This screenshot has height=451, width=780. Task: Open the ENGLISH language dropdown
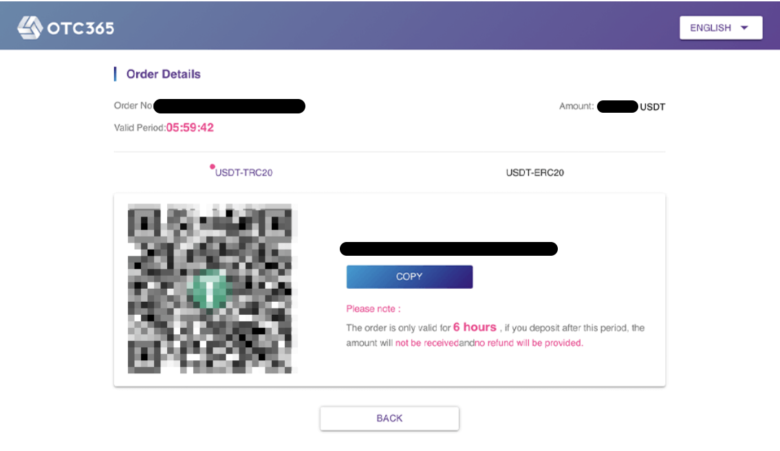click(721, 28)
